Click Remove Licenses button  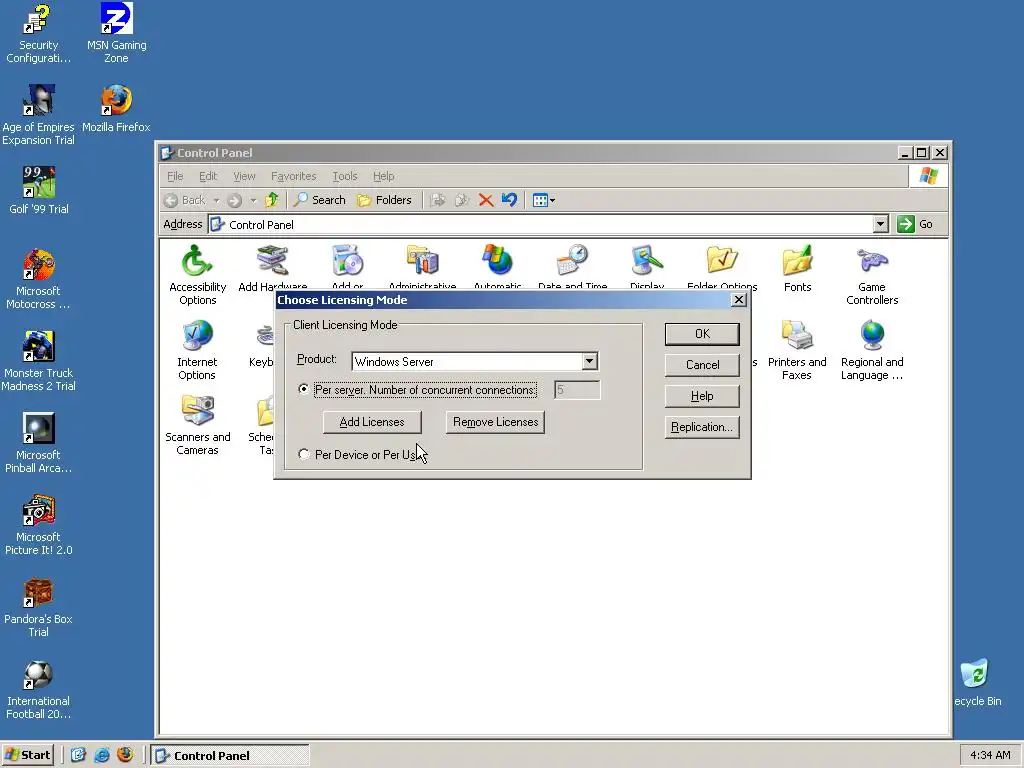tap(495, 422)
